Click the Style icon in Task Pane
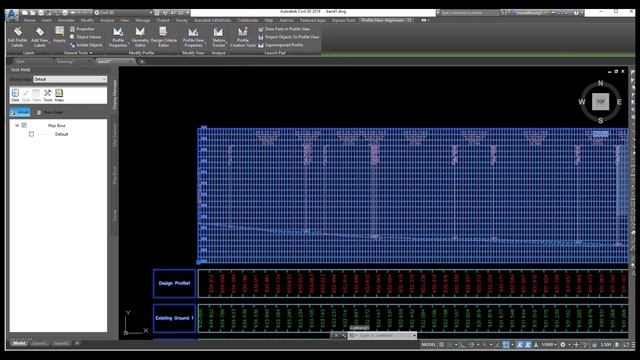This screenshot has width=640, height=360. point(26,95)
